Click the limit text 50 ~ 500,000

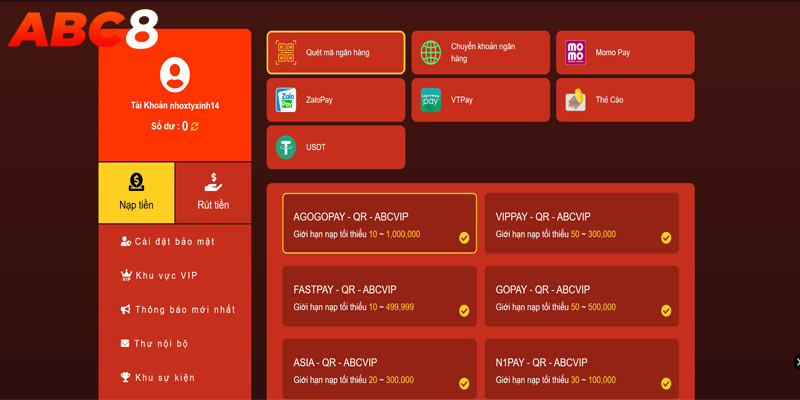click(593, 307)
